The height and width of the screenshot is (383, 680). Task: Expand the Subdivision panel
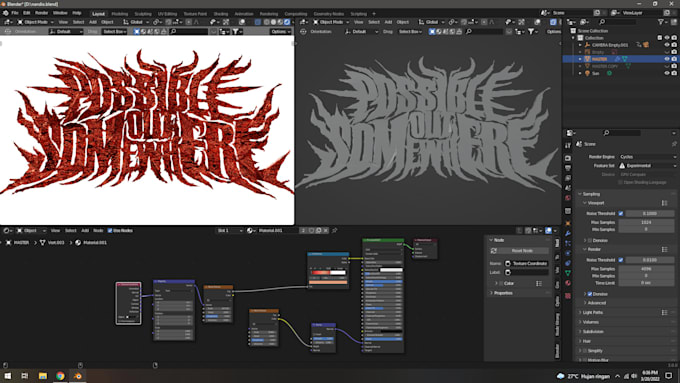tap(593, 331)
